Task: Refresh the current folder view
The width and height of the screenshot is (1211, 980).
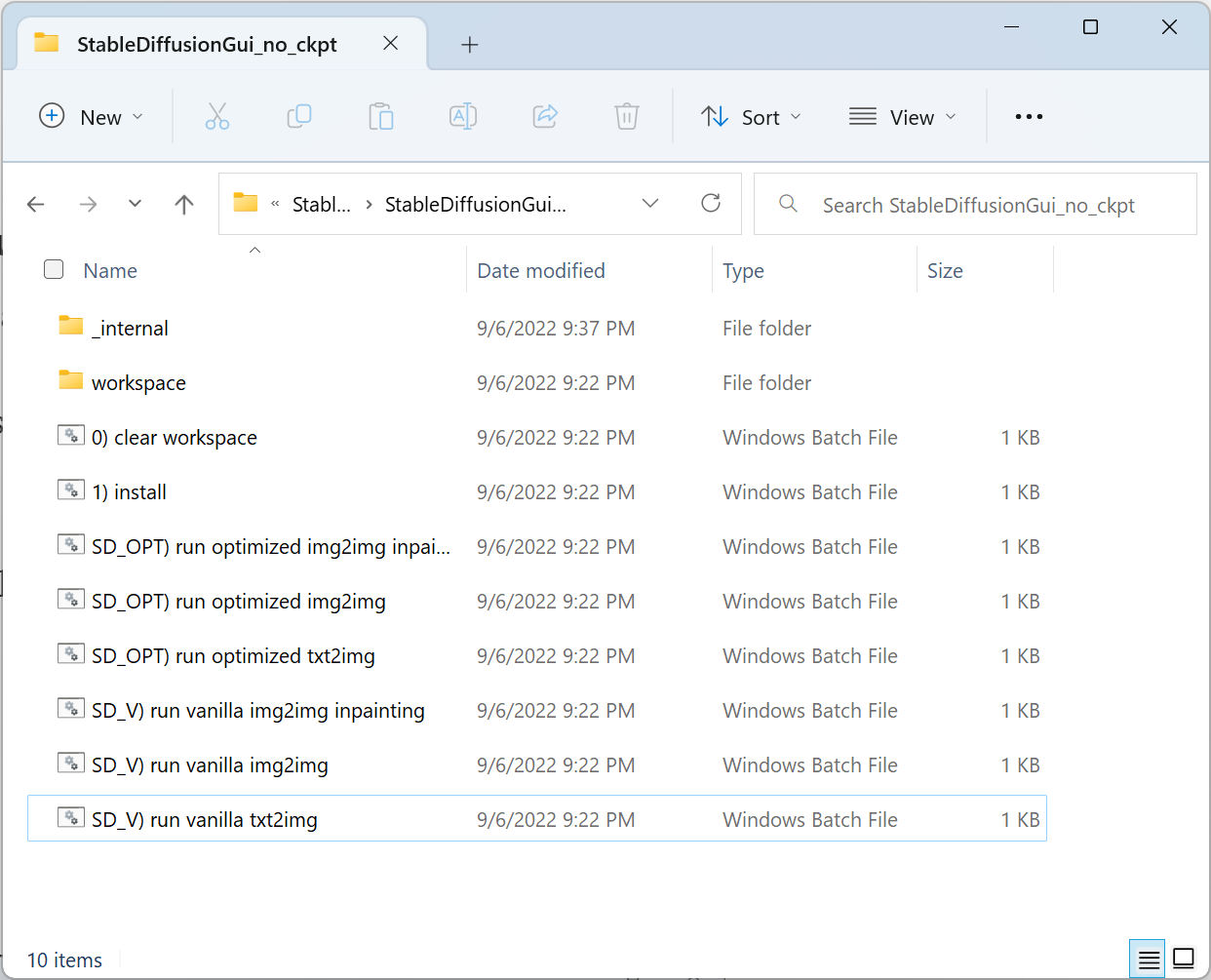Action: tap(711, 203)
